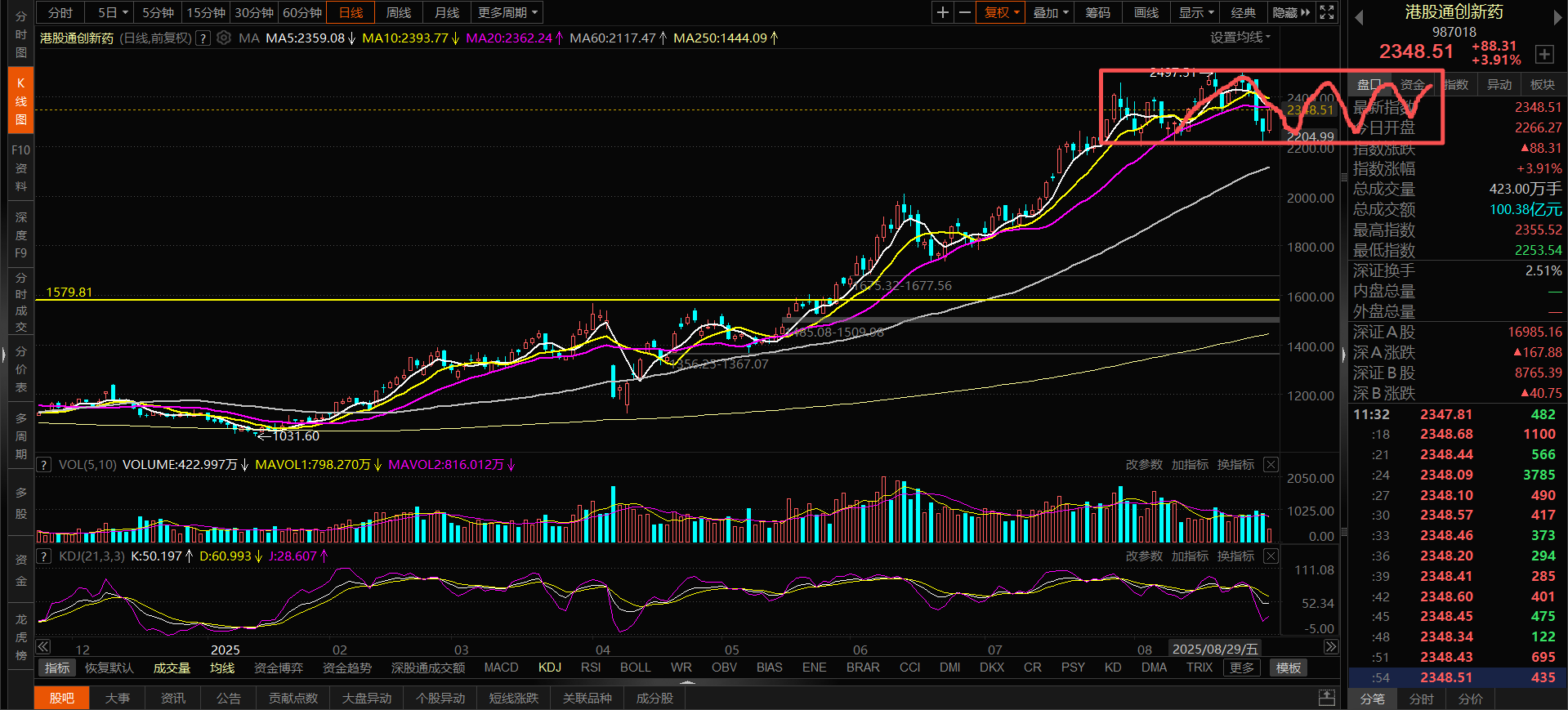Open the 分价表 sidebar item
This screenshot has height=710, width=1568.
20,368
